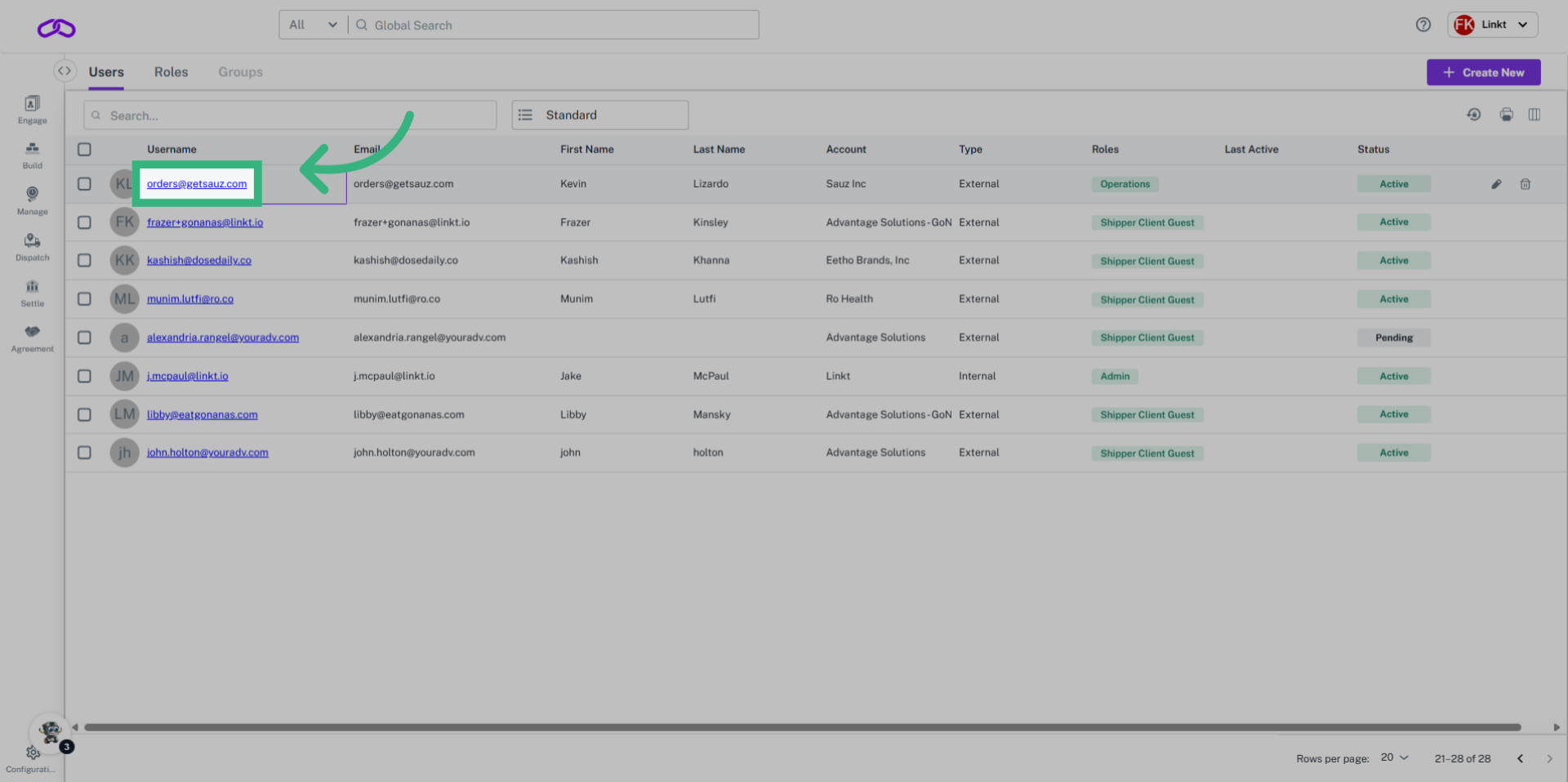Open the Settle sidebar icon
Image resolution: width=1568 pixels, height=782 pixels.
[32, 293]
